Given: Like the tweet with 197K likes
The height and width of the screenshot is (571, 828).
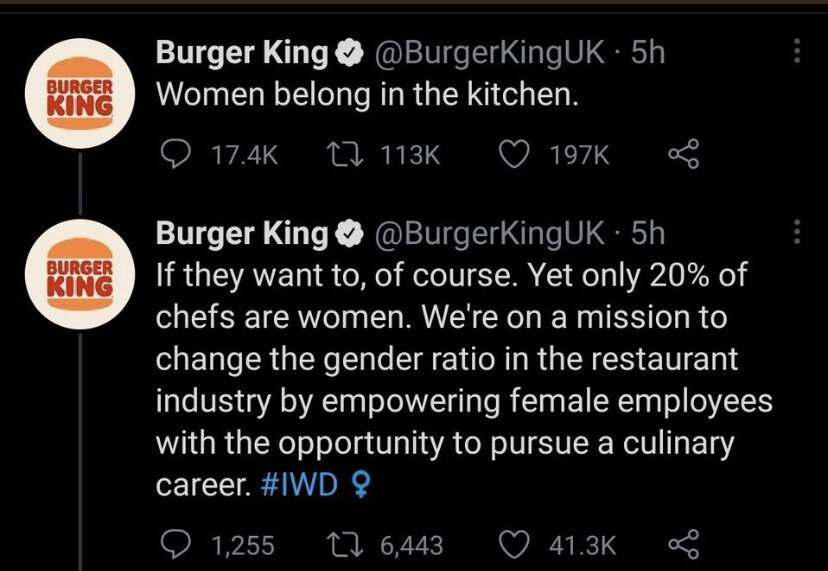Looking at the screenshot, I should tap(514, 155).
